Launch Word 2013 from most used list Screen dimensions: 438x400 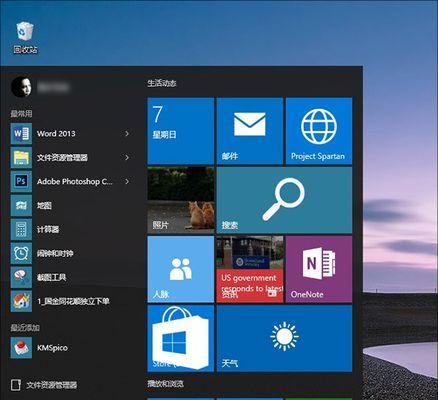click(71, 134)
